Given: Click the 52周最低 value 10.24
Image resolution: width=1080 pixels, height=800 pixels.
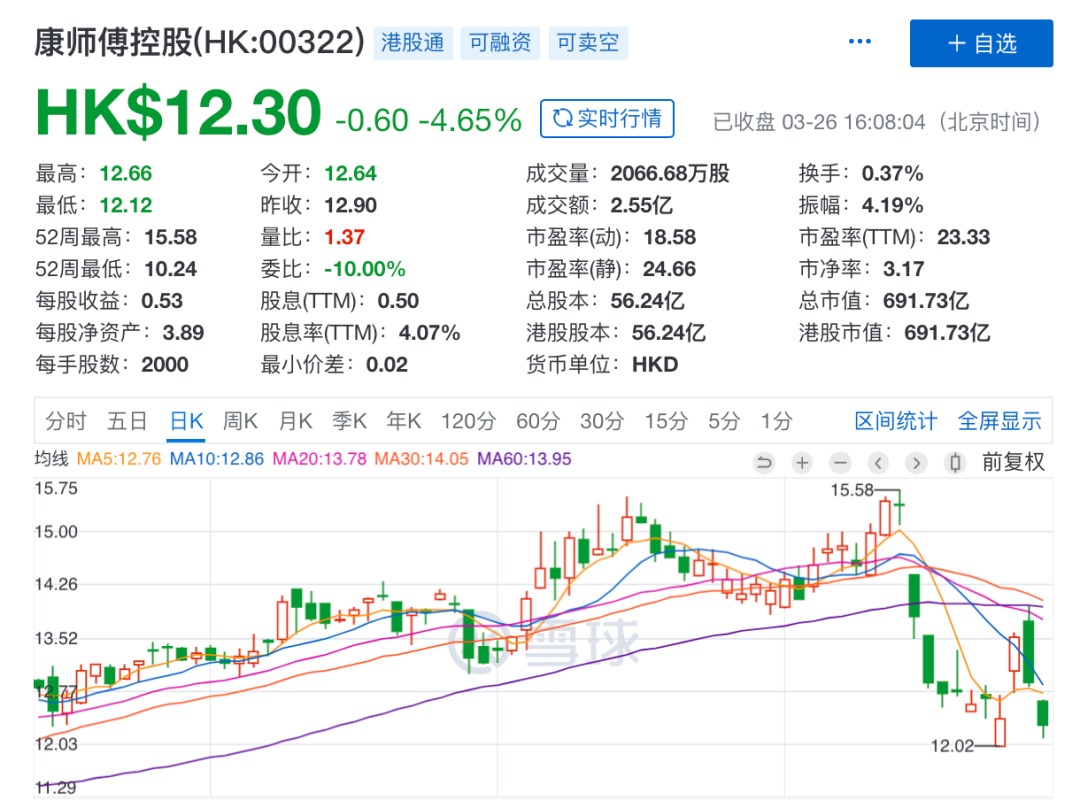Looking at the screenshot, I should tap(170, 269).
